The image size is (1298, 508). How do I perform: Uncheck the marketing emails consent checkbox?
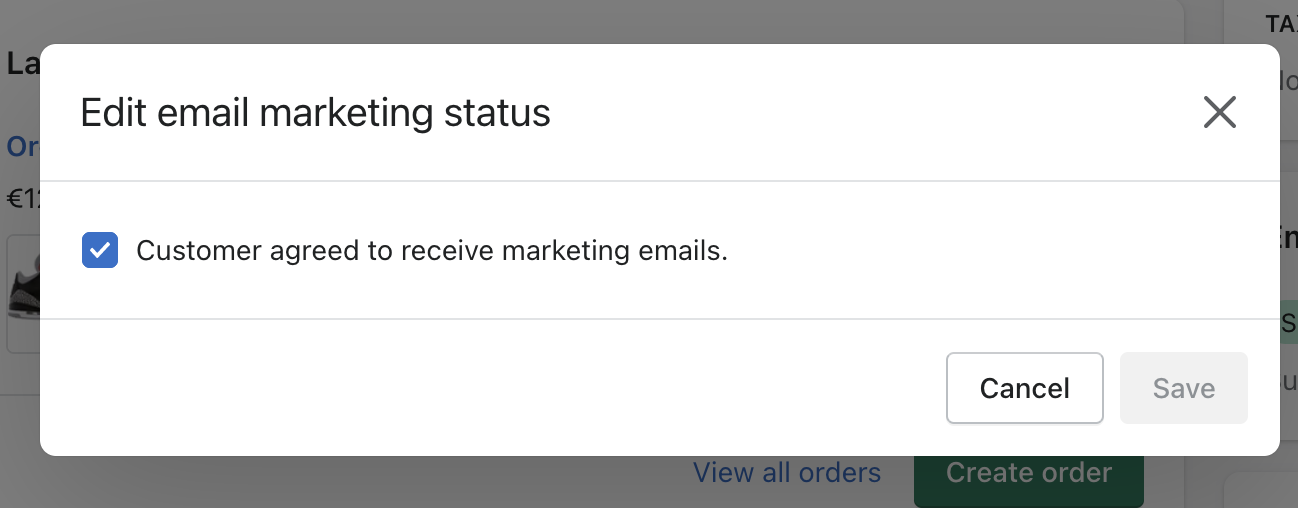(x=100, y=250)
